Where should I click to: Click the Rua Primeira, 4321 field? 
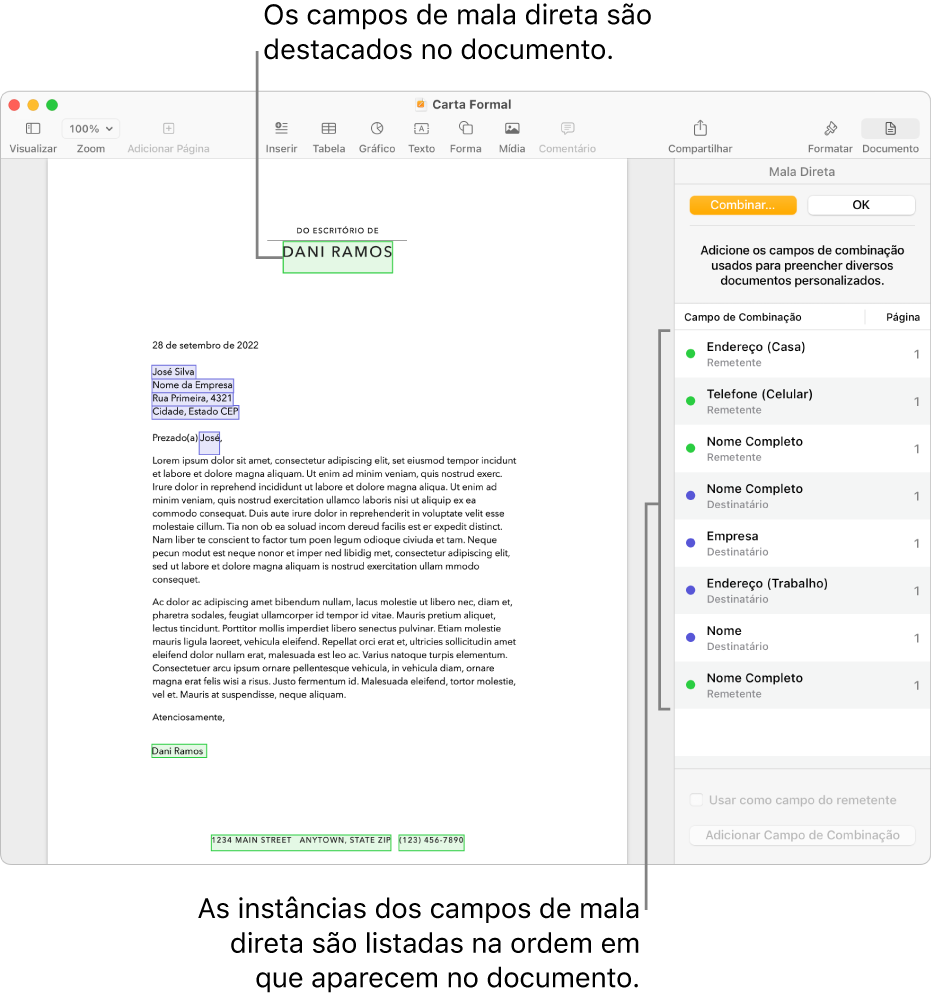click(192, 398)
